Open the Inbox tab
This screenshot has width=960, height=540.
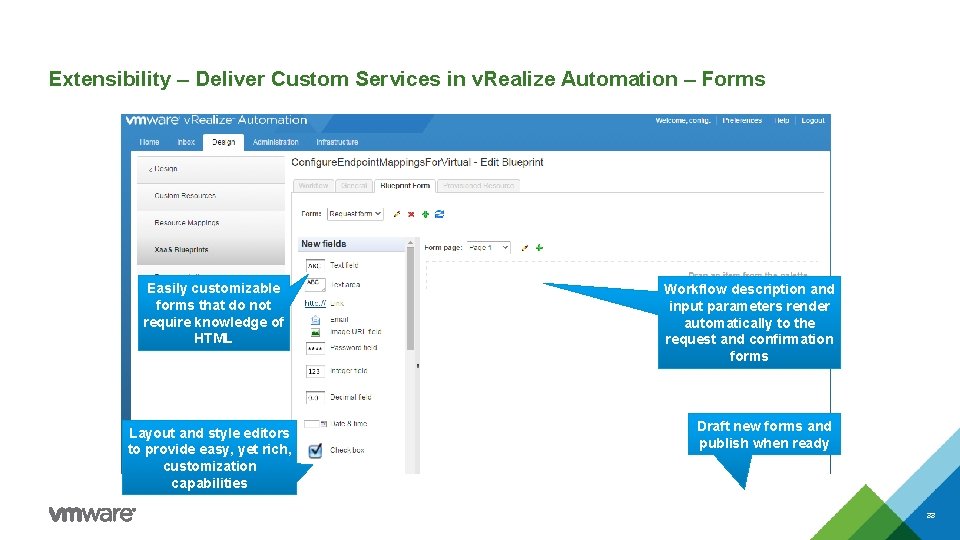point(186,142)
